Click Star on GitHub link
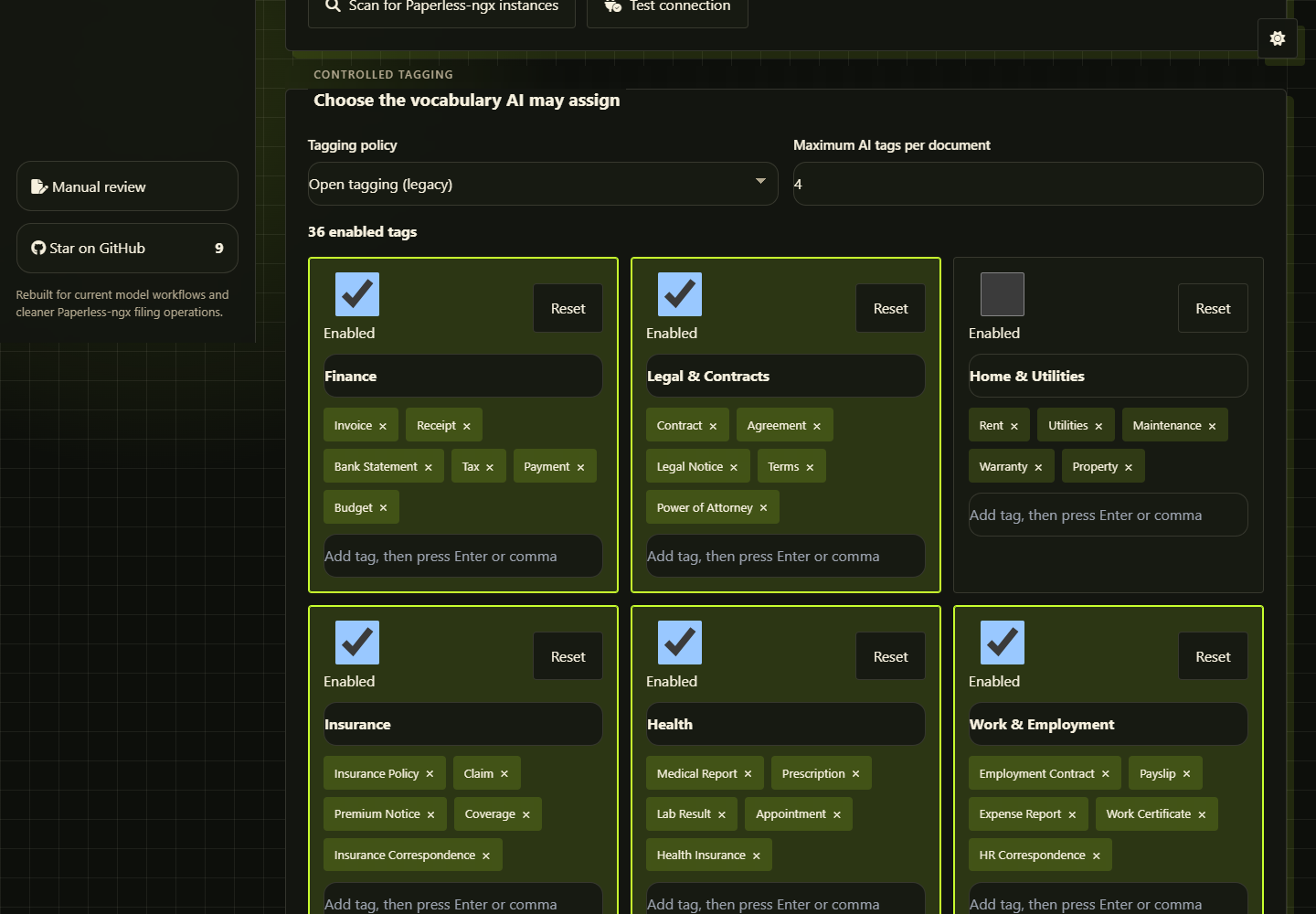Screen dimensions: 1316x914 [x=127, y=249]
